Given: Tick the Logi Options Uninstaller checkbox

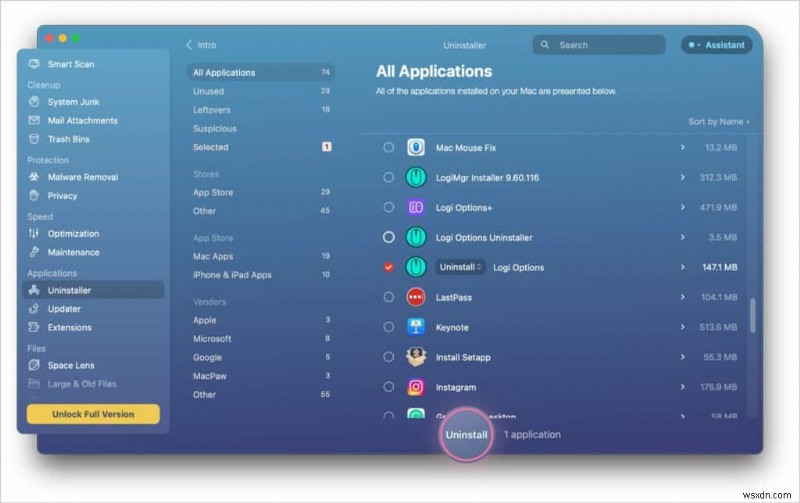Looking at the screenshot, I should tap(389, 237).
